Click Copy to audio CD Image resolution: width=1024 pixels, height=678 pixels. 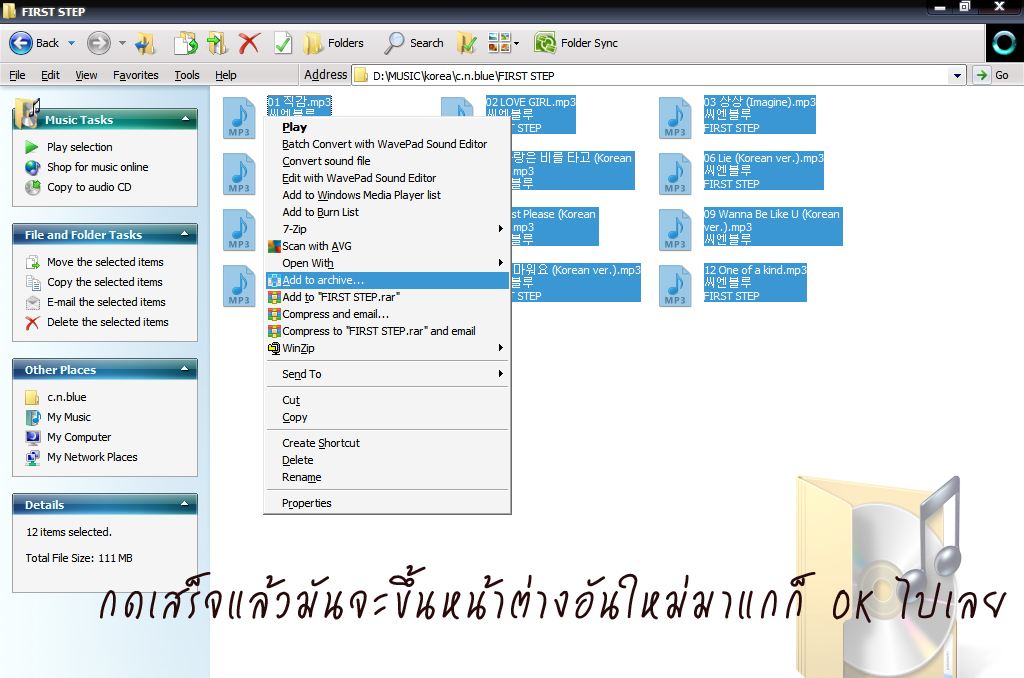89,187
